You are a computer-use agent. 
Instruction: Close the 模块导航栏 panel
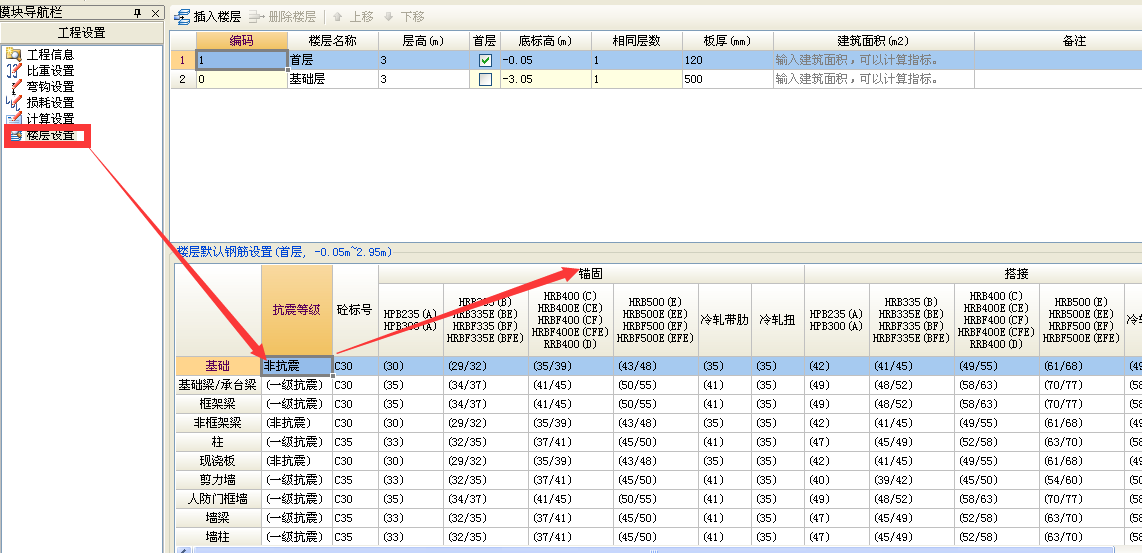click(x=154, y=13)
